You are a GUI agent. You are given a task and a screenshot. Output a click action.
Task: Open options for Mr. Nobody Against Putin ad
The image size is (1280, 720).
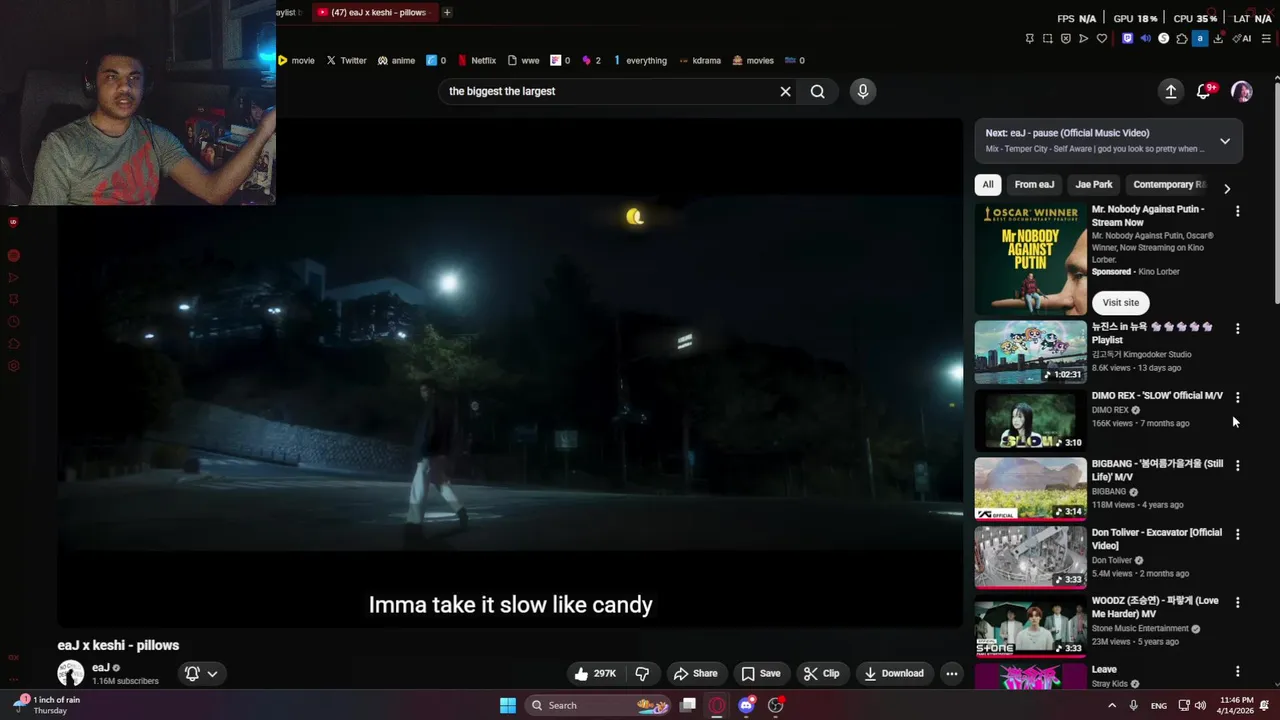tap(1237, 211)
